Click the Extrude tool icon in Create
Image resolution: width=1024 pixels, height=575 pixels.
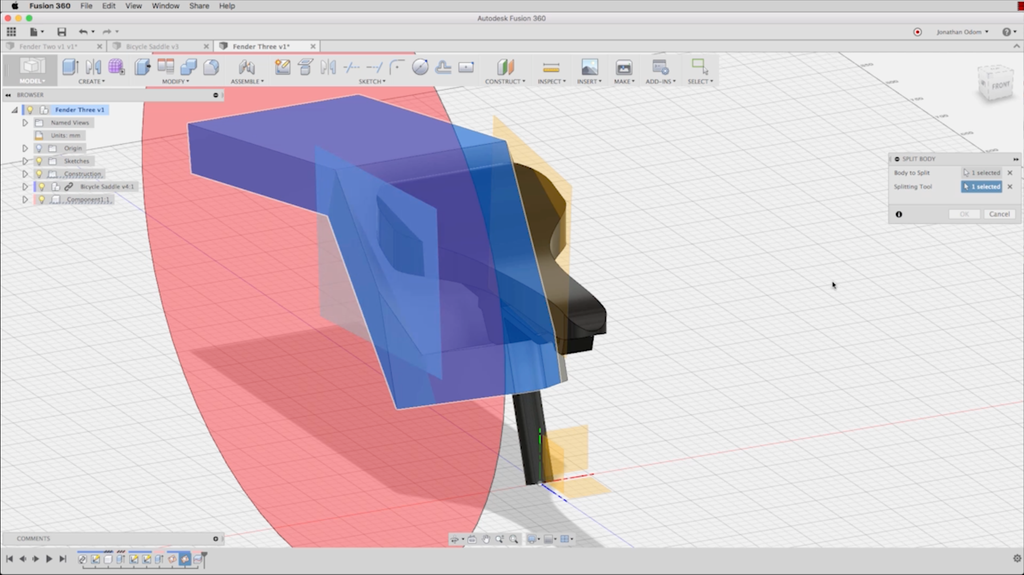70,67
